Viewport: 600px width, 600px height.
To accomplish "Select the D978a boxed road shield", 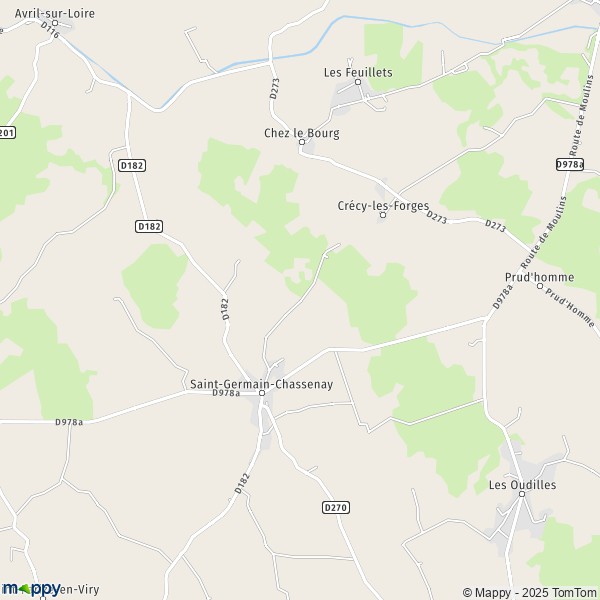I will coord(569,164).
